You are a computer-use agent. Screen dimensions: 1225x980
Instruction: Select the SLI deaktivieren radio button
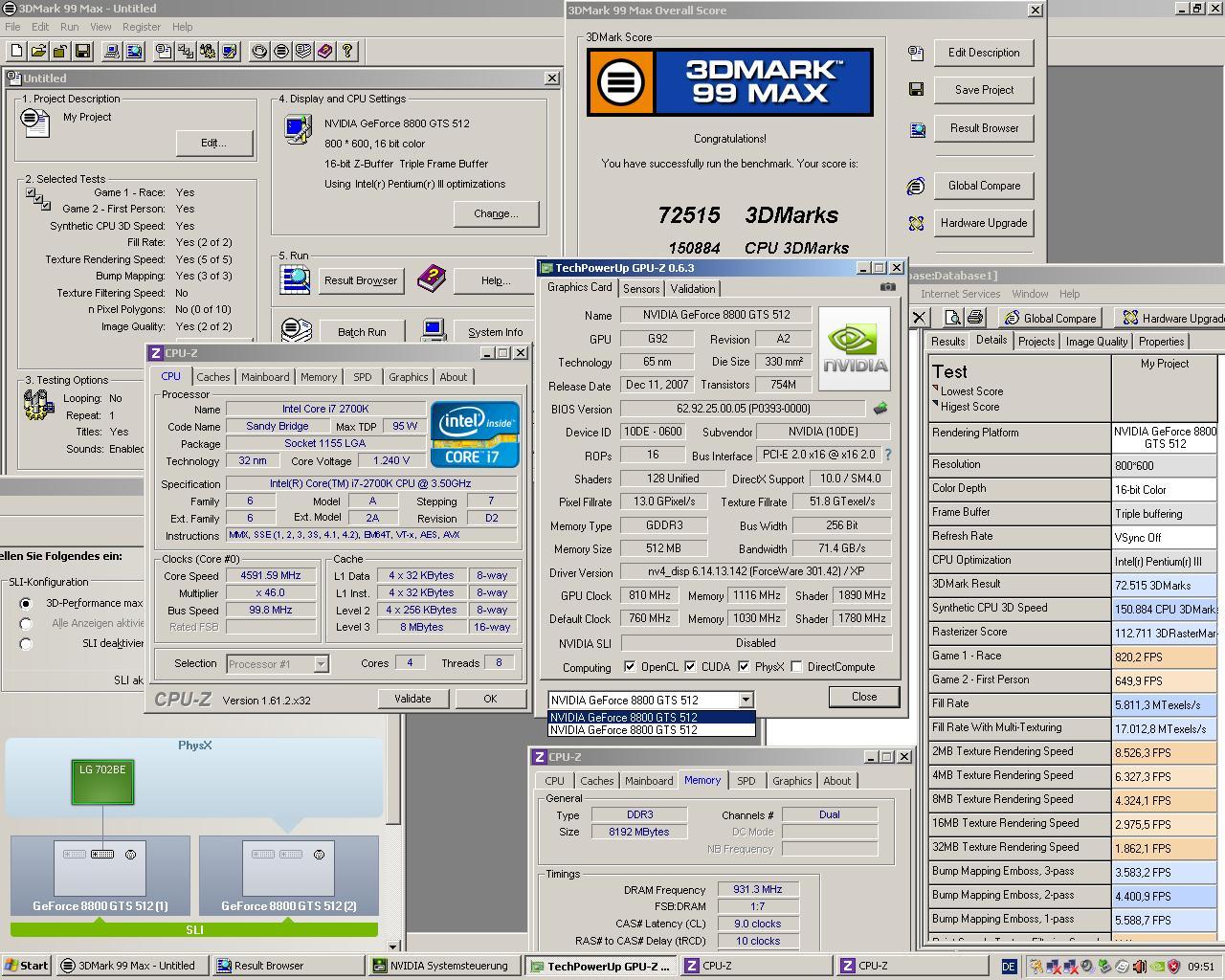pos(26,644)
